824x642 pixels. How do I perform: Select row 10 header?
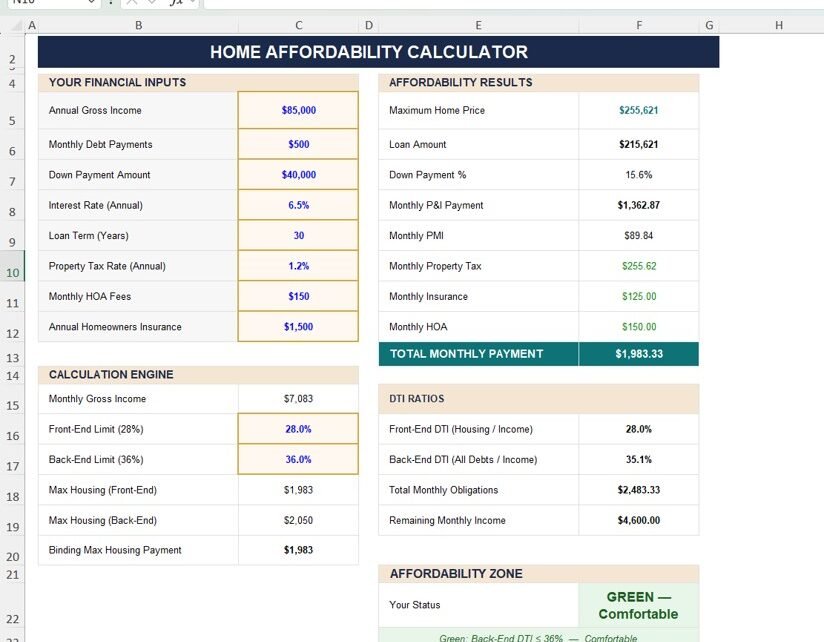point(12,272)
